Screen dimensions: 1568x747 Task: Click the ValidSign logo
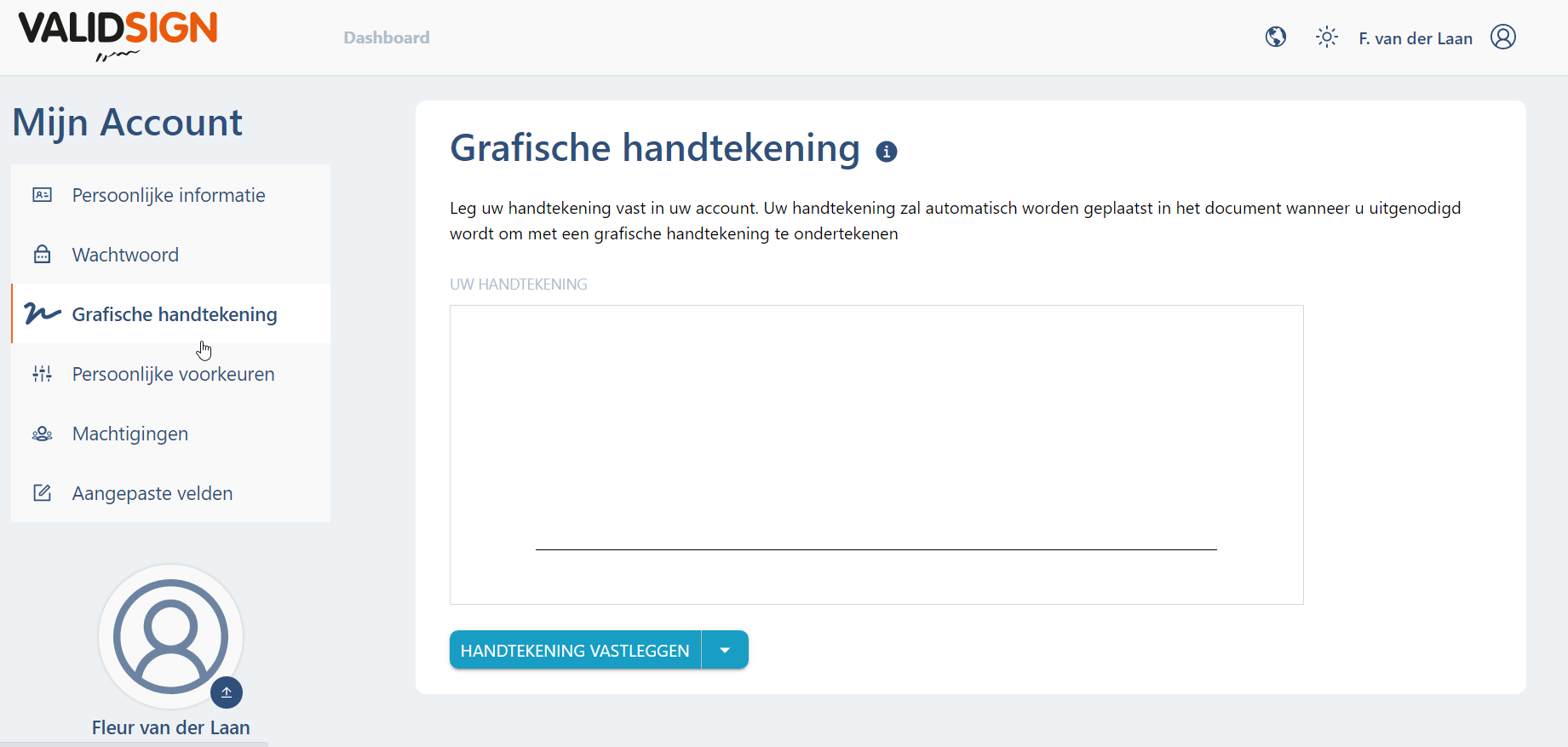(118, 36)
